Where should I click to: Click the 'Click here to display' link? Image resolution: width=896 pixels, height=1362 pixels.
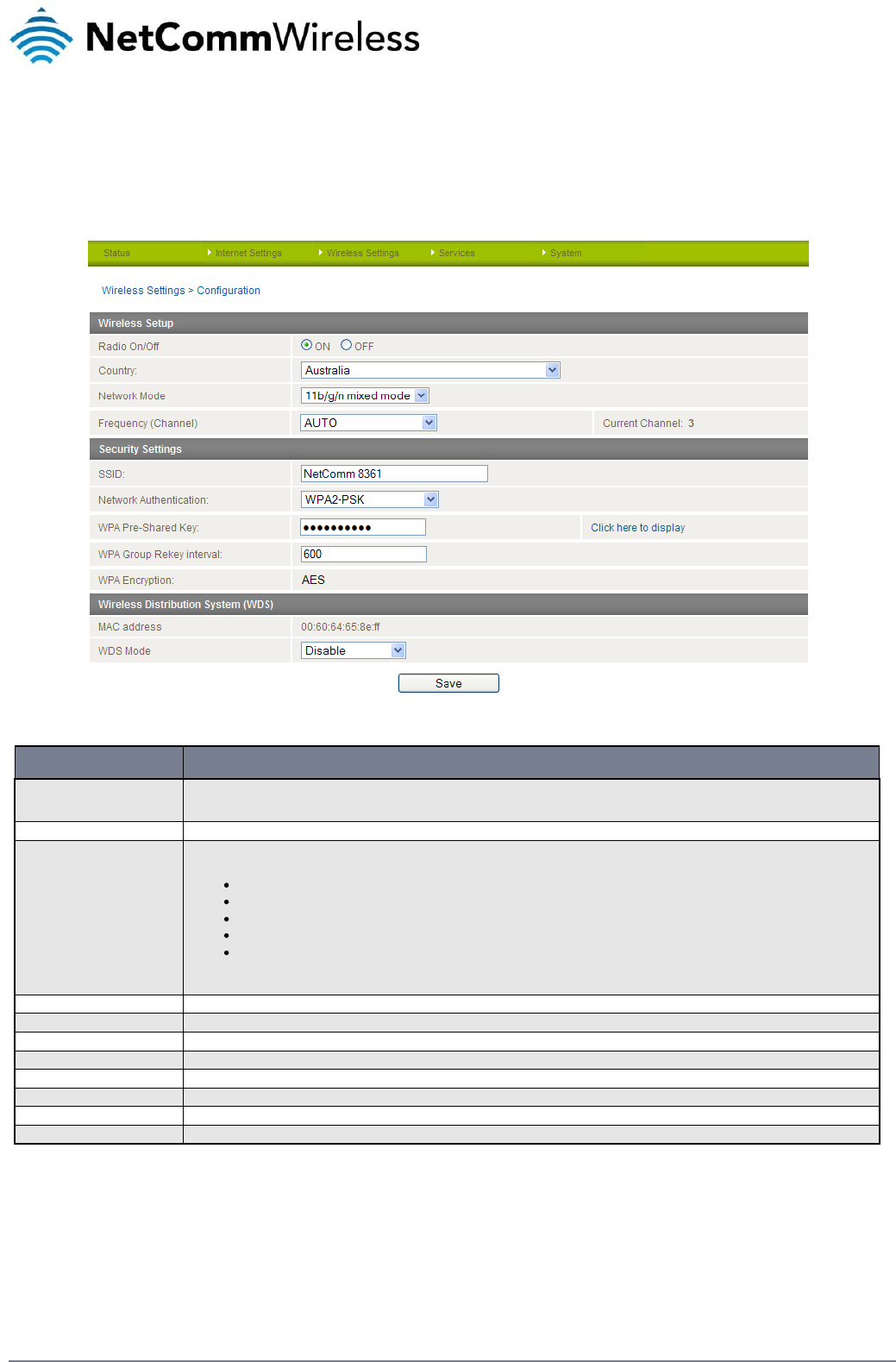[x=637, y=528]
